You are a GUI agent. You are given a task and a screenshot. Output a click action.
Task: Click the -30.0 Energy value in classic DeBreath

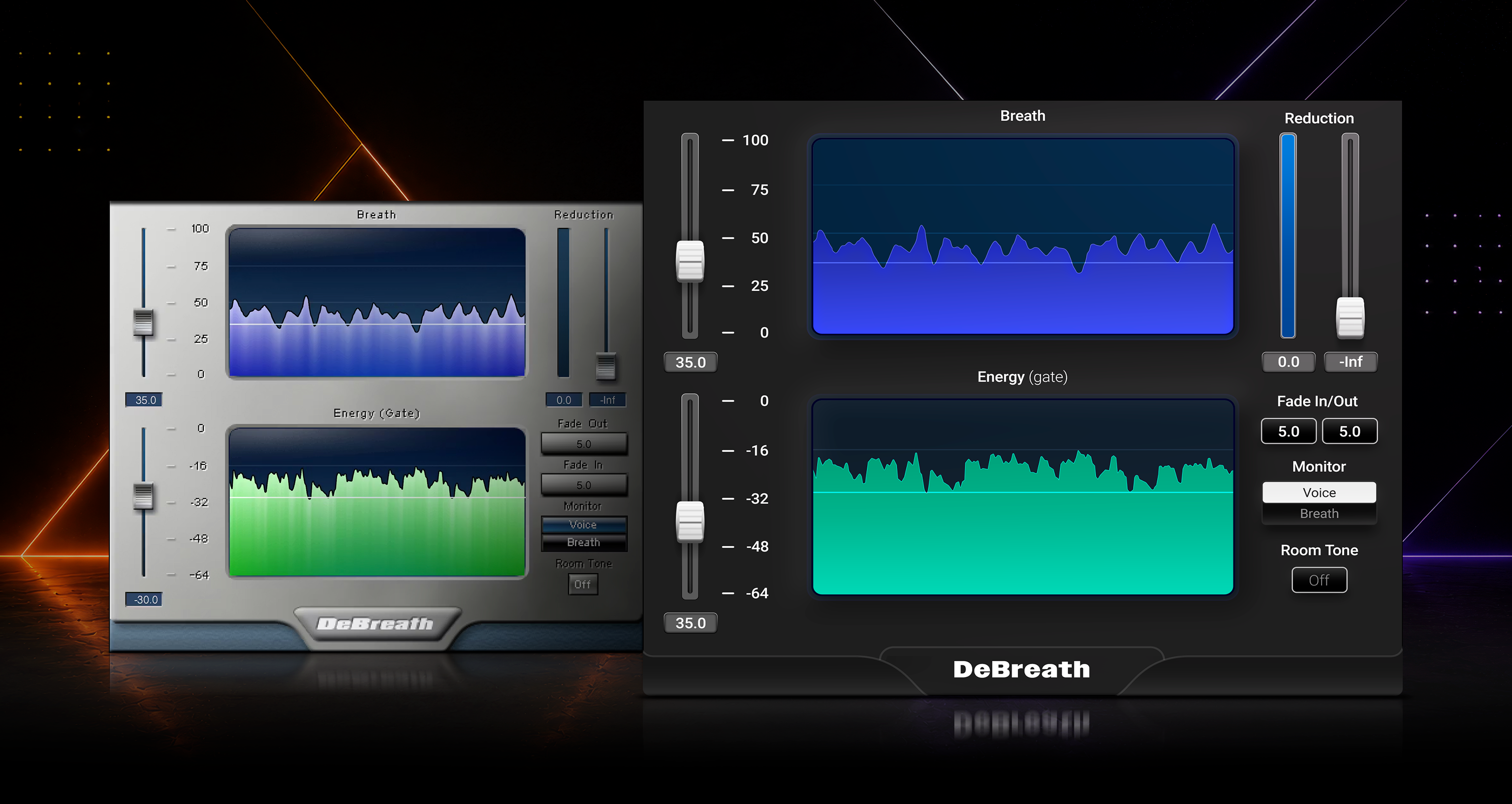144,599
